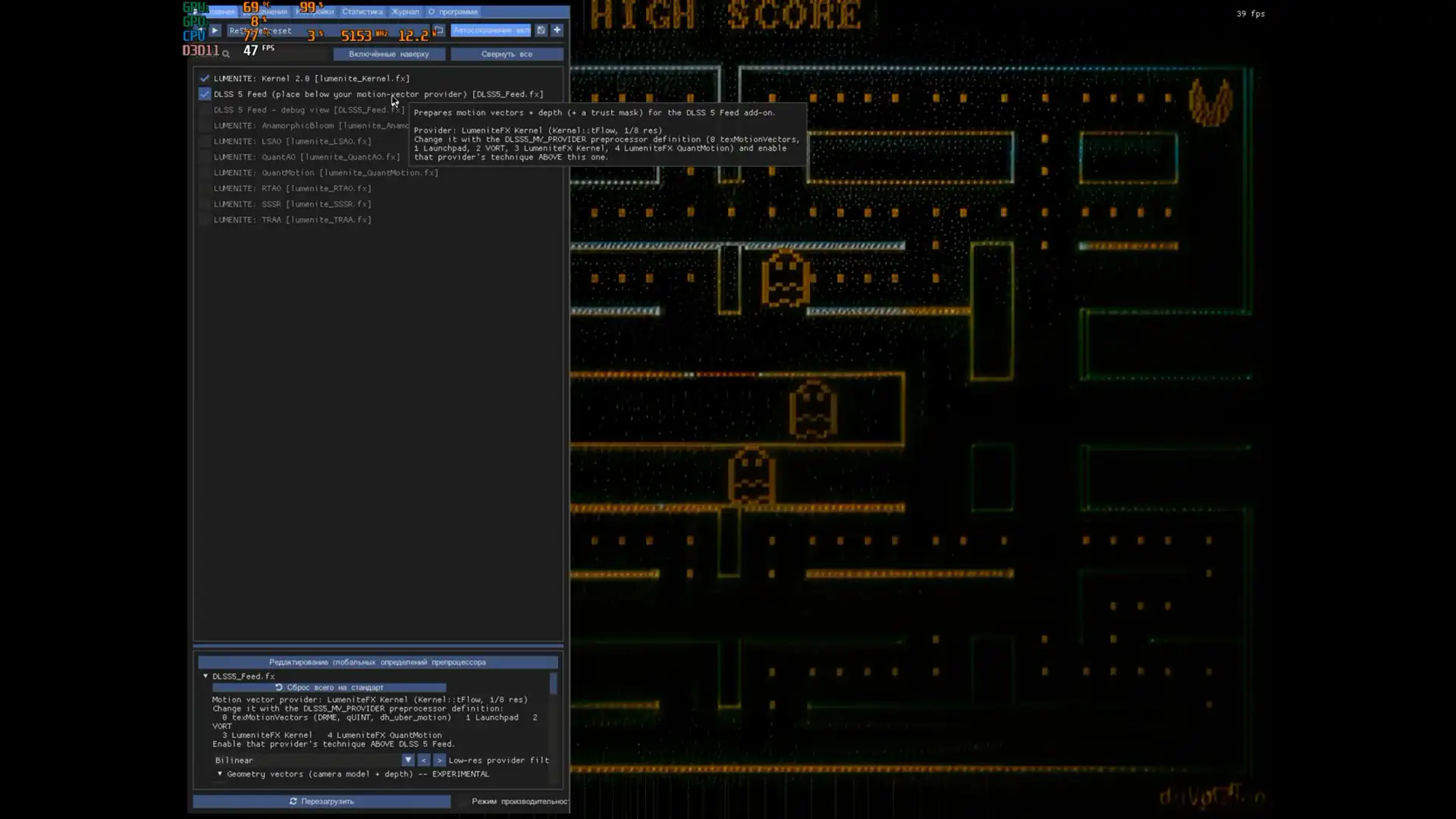Toggle the DLSS 5 Feed checkbox
Viewport: 1456px width, 819px height.
point(204,94)
